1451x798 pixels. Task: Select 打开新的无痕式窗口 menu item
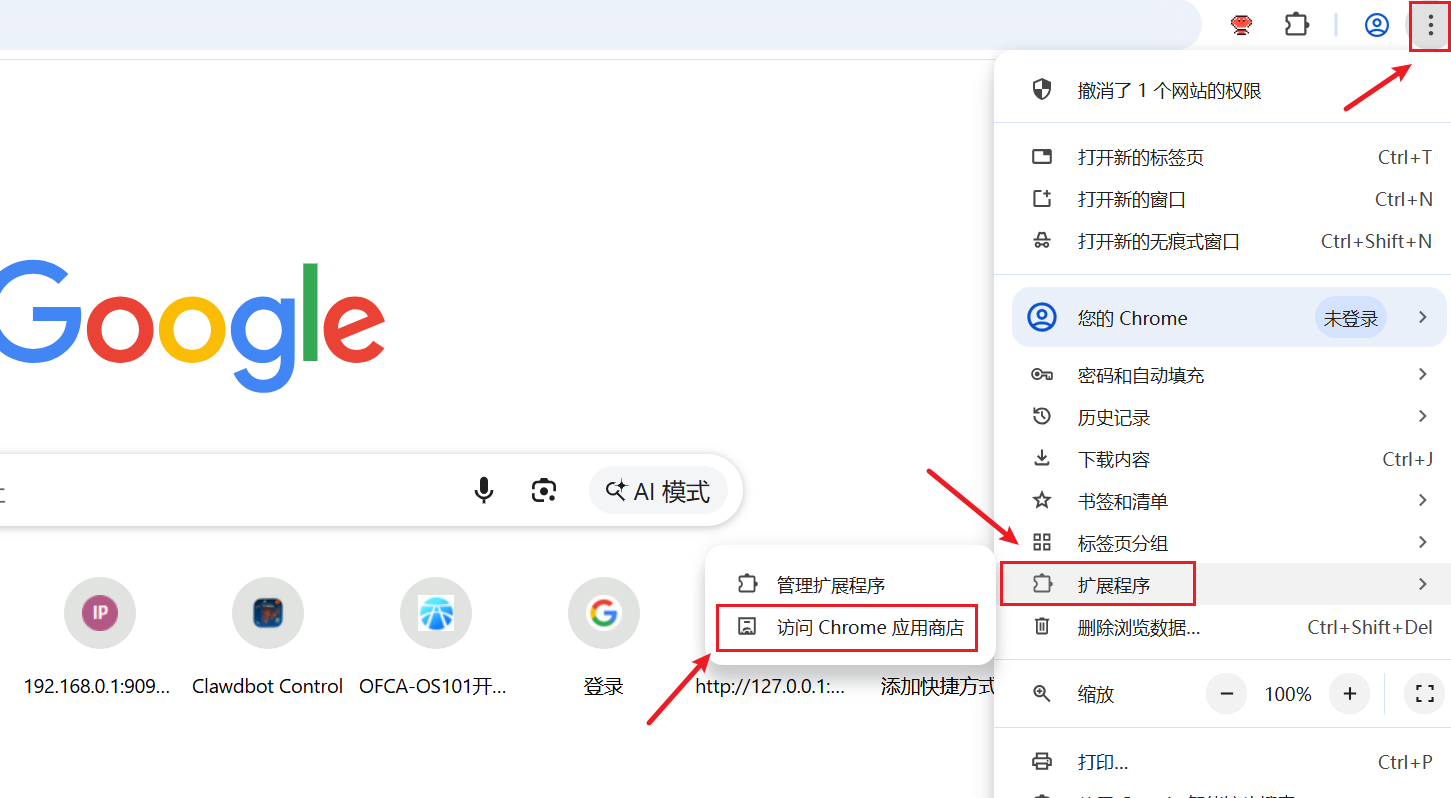pos(1222,241)
